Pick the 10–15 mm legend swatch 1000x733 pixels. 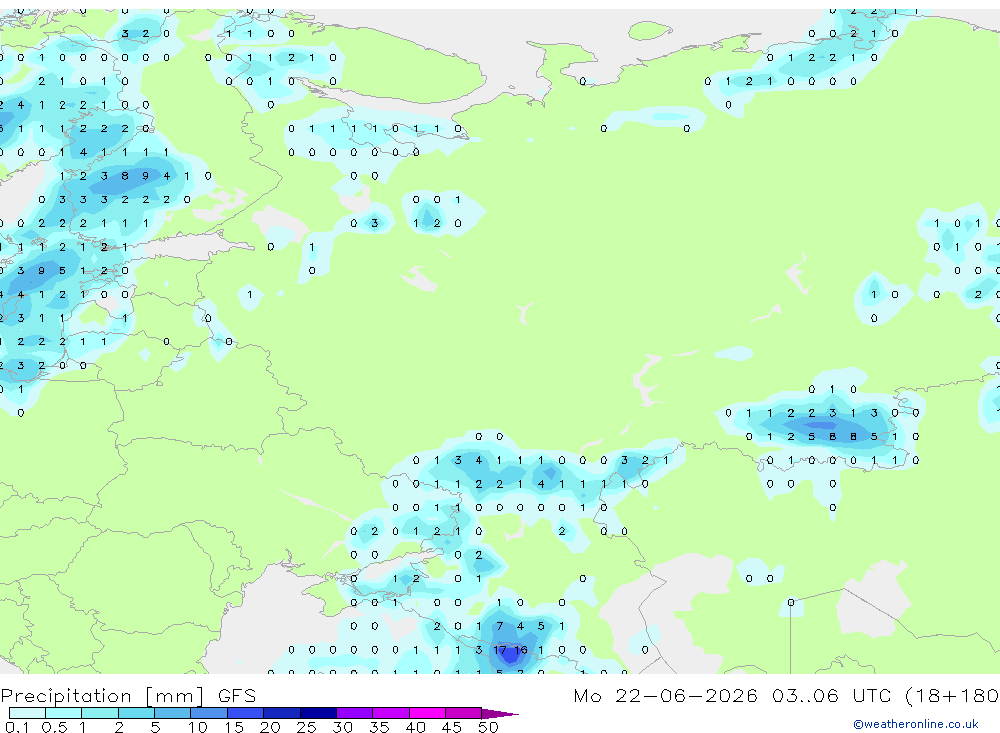click(209, 713)
